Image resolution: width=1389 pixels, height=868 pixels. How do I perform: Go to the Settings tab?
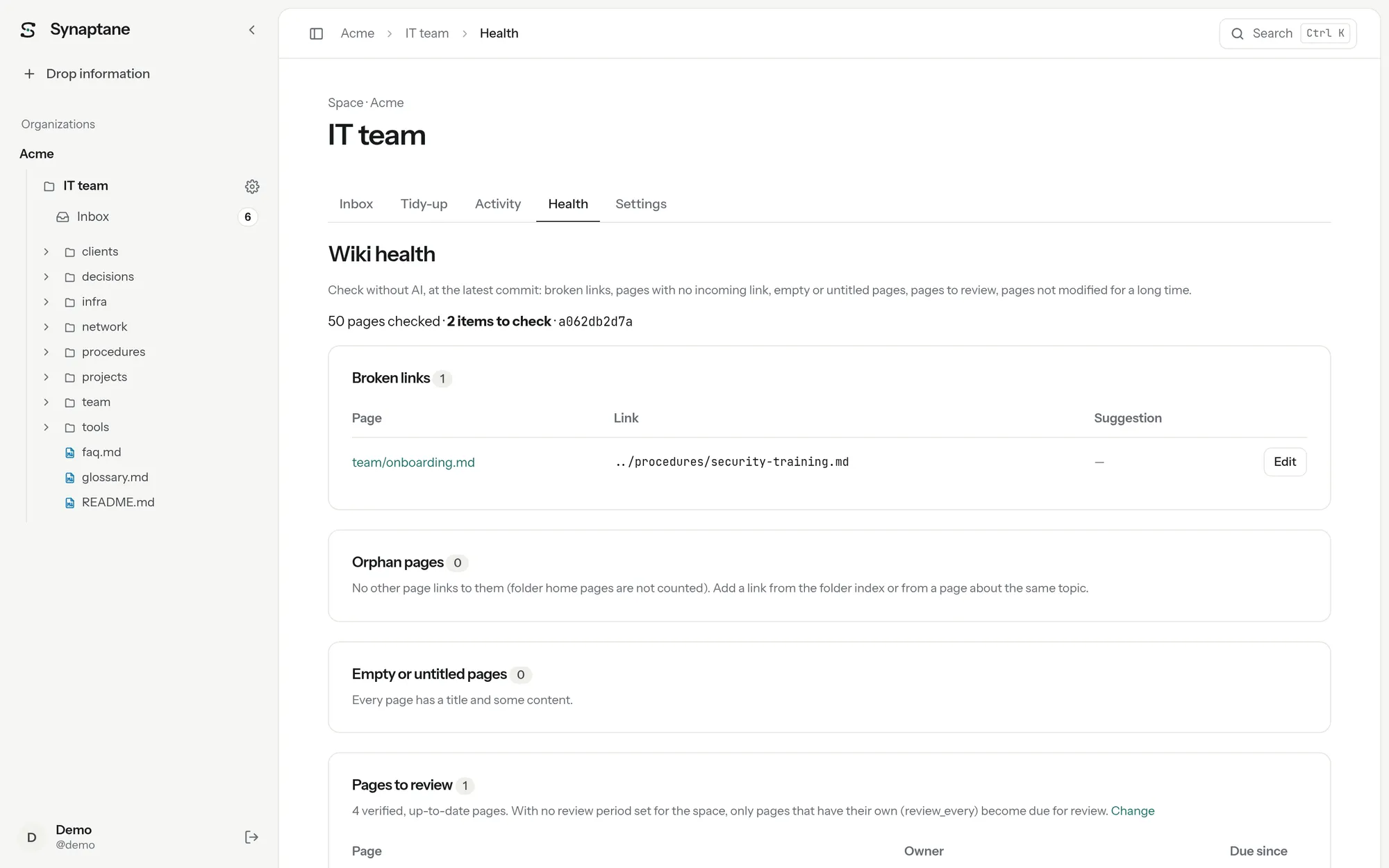coord(641,204)
